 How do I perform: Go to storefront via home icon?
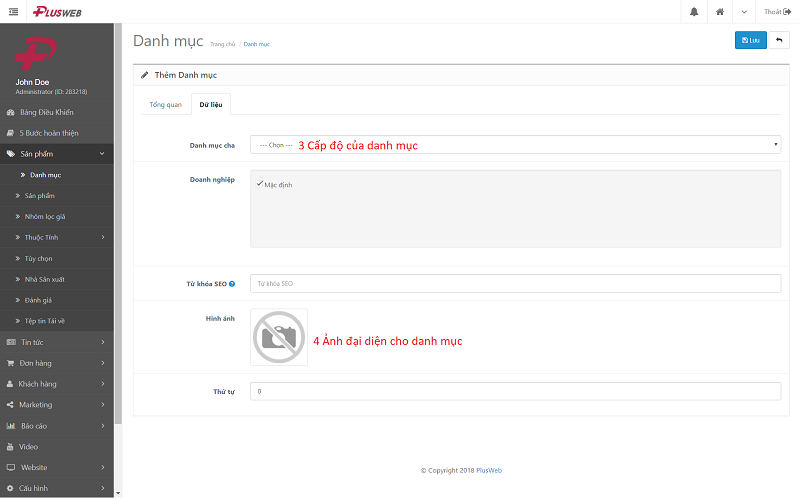719,12
